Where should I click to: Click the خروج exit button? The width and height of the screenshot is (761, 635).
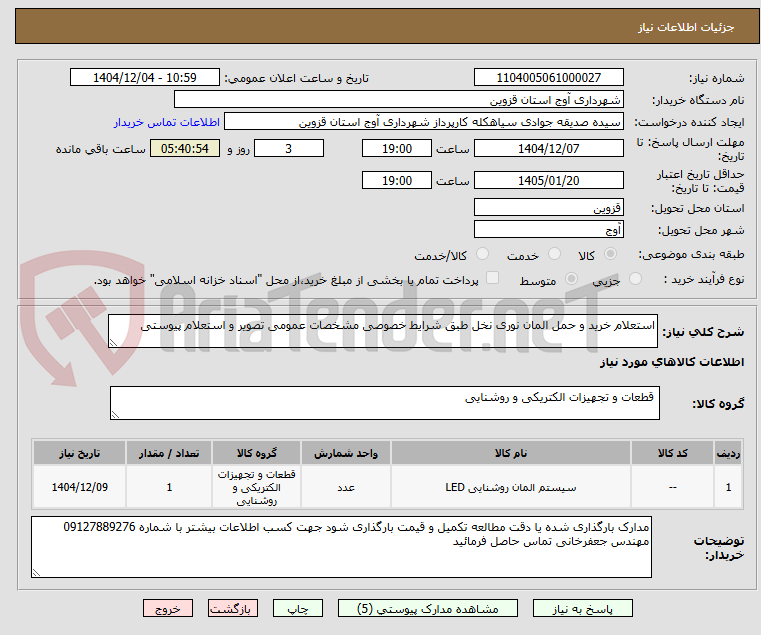click(x=168, y=608)
